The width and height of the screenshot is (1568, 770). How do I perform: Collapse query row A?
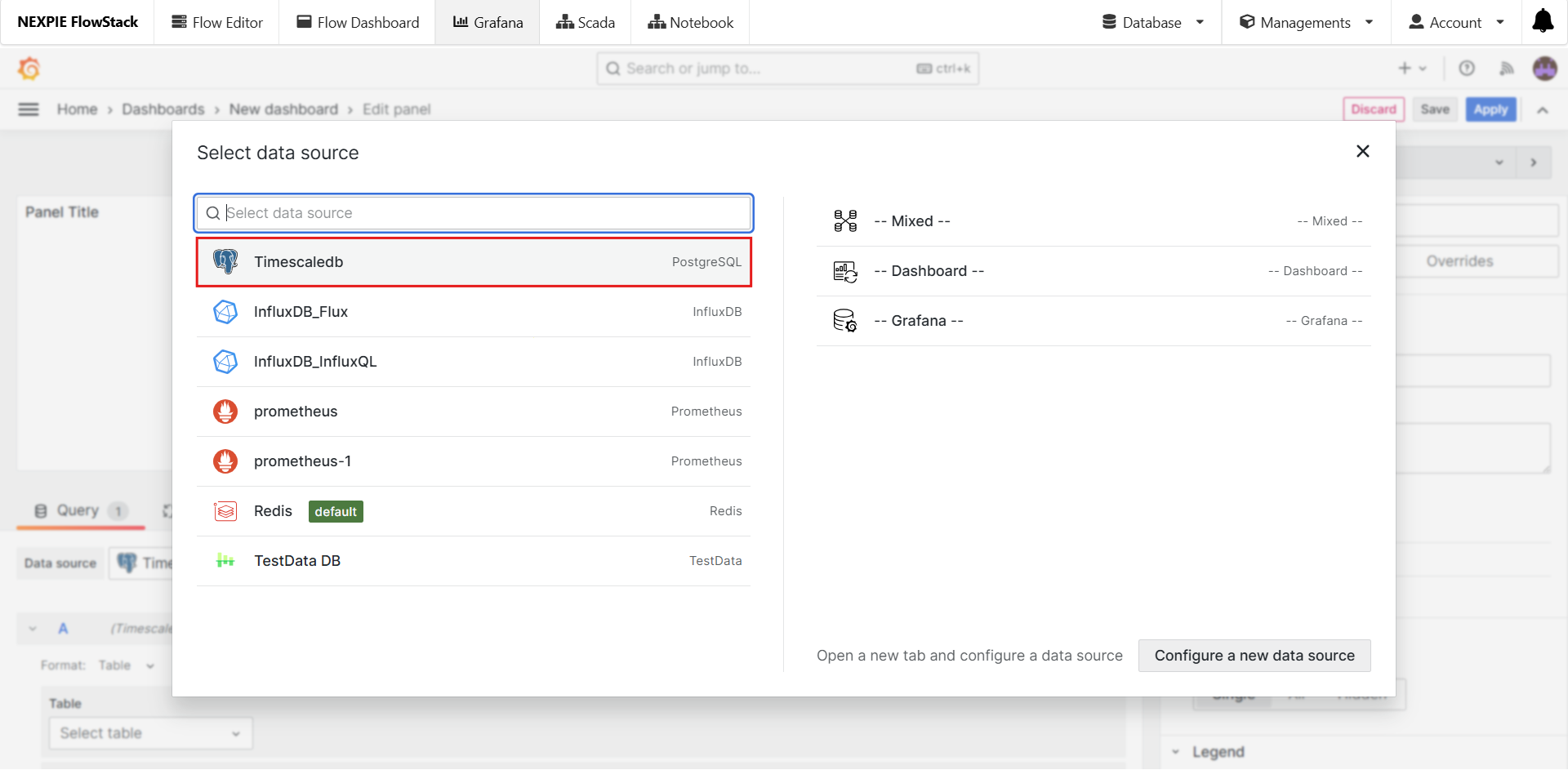[x=33, y=629]
